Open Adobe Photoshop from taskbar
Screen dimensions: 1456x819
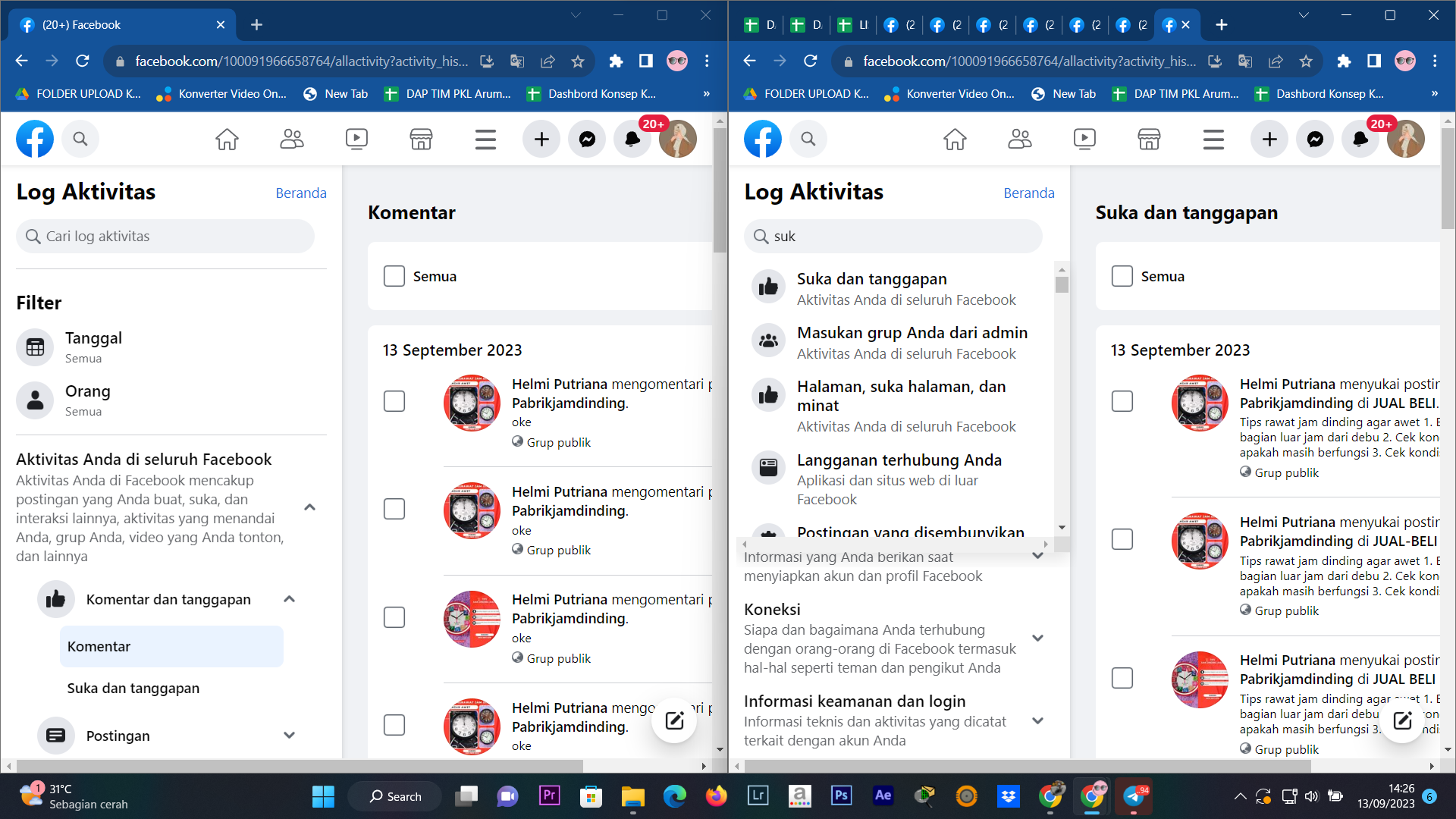(x=841, y=795)
